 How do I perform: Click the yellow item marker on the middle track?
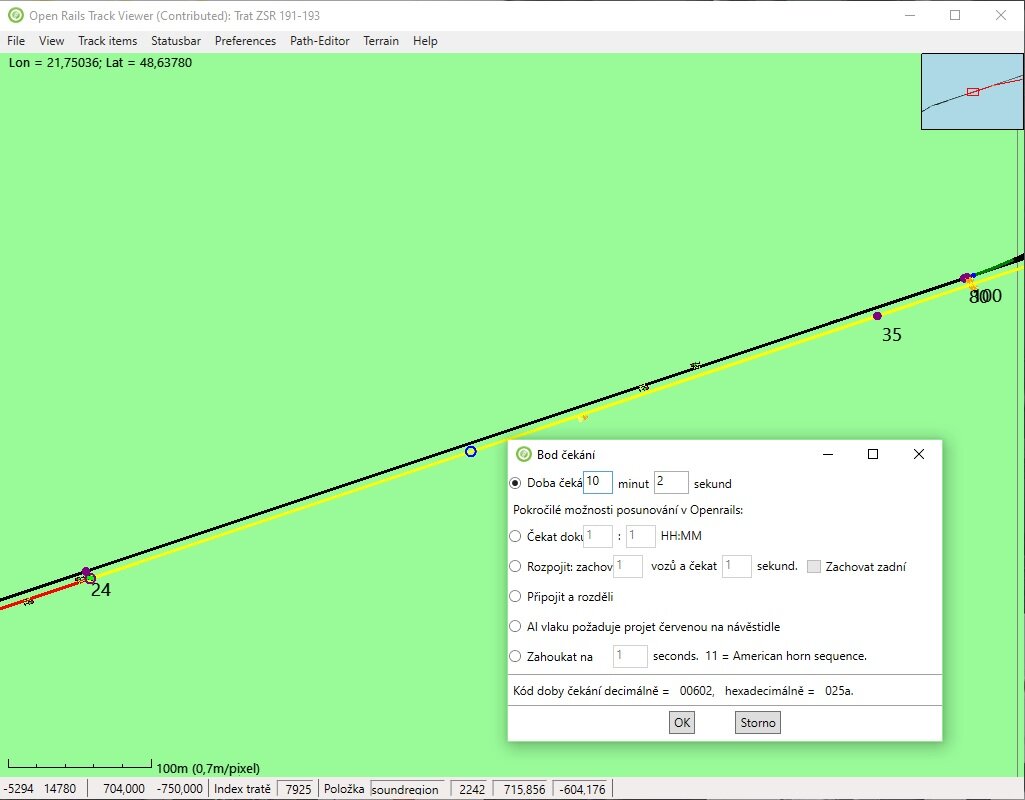pos(583,417)
